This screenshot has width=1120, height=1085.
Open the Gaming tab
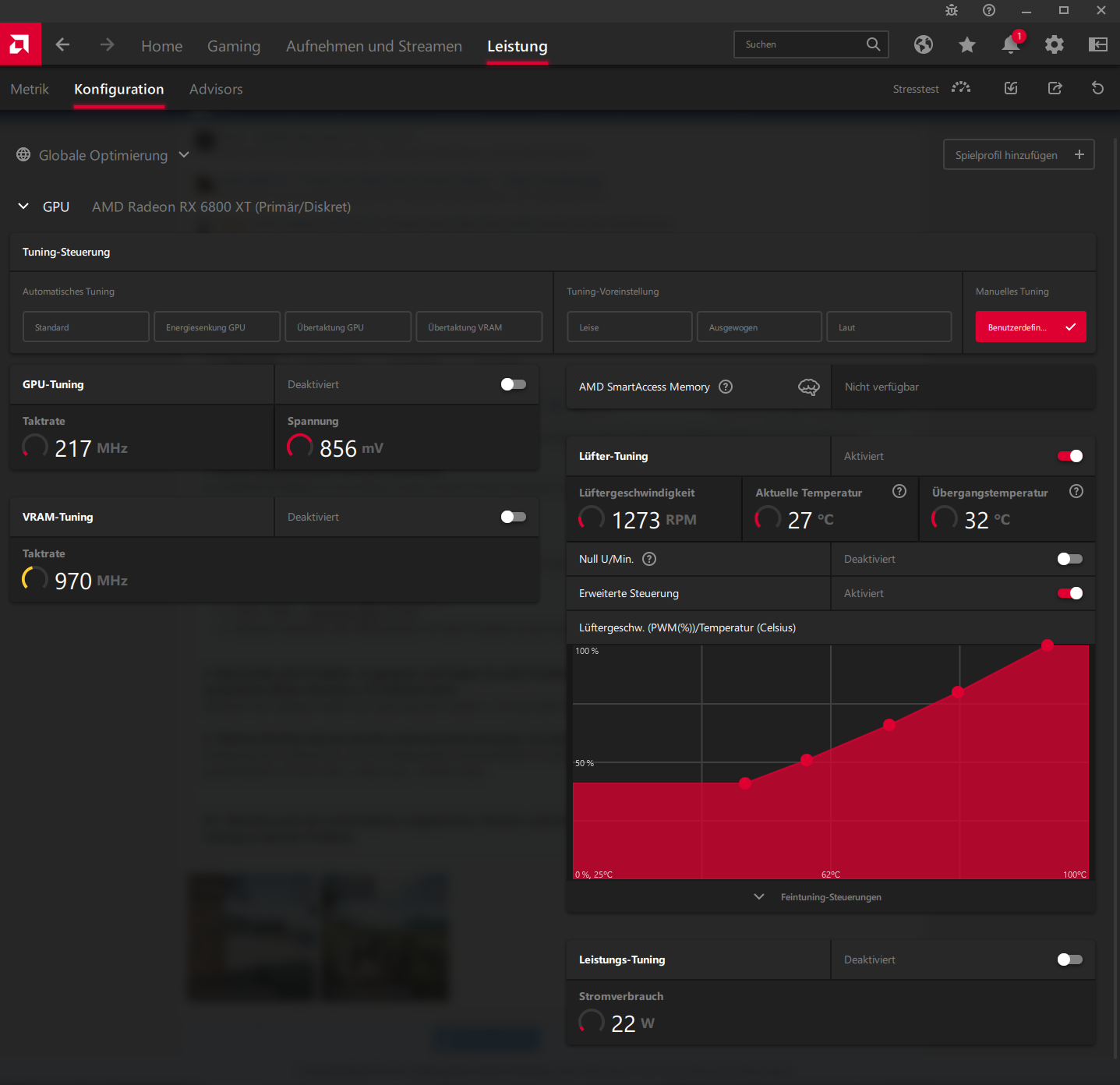point(234,46)
